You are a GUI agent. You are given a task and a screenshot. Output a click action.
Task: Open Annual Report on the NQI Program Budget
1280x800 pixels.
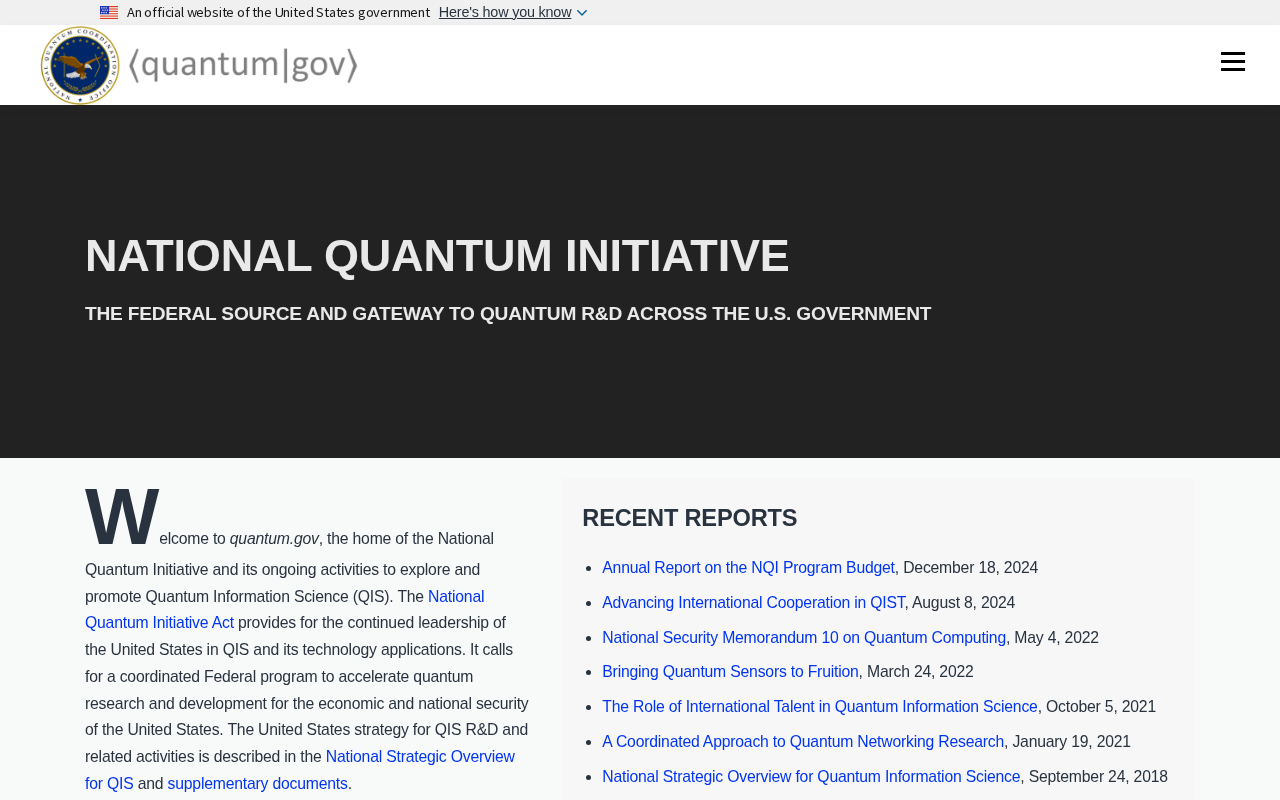748,568
